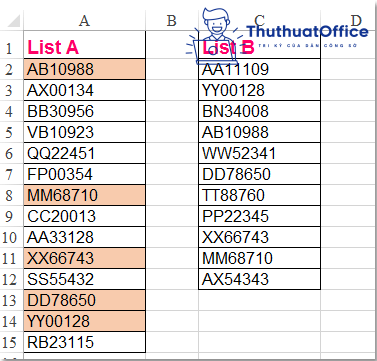This screenshot has height=361, width=377.
Task: Select cell YY00128 in List B
Action: (260, 90)
